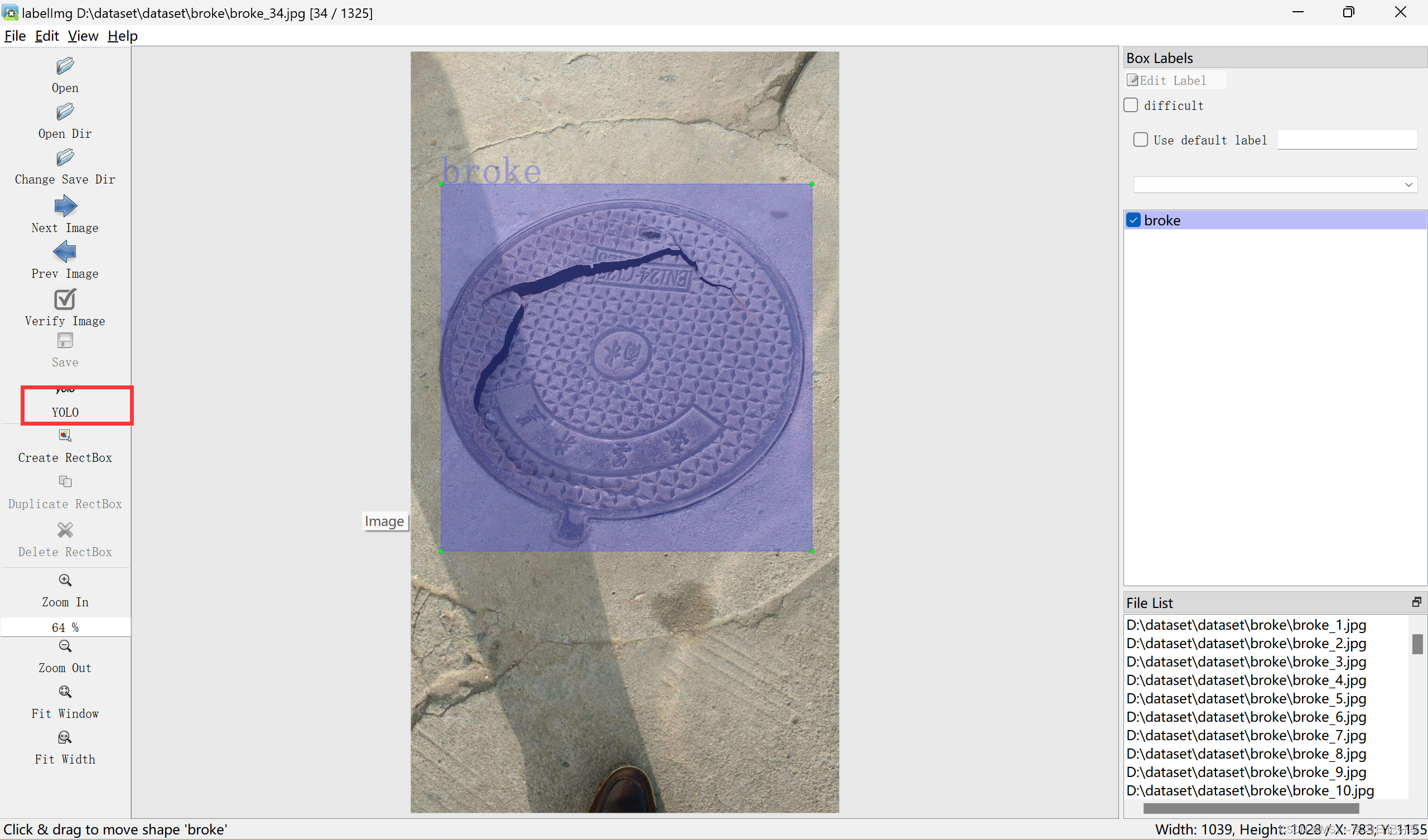Check the Use default label box
The image size is (1428, 840).
click(1140, 140)
